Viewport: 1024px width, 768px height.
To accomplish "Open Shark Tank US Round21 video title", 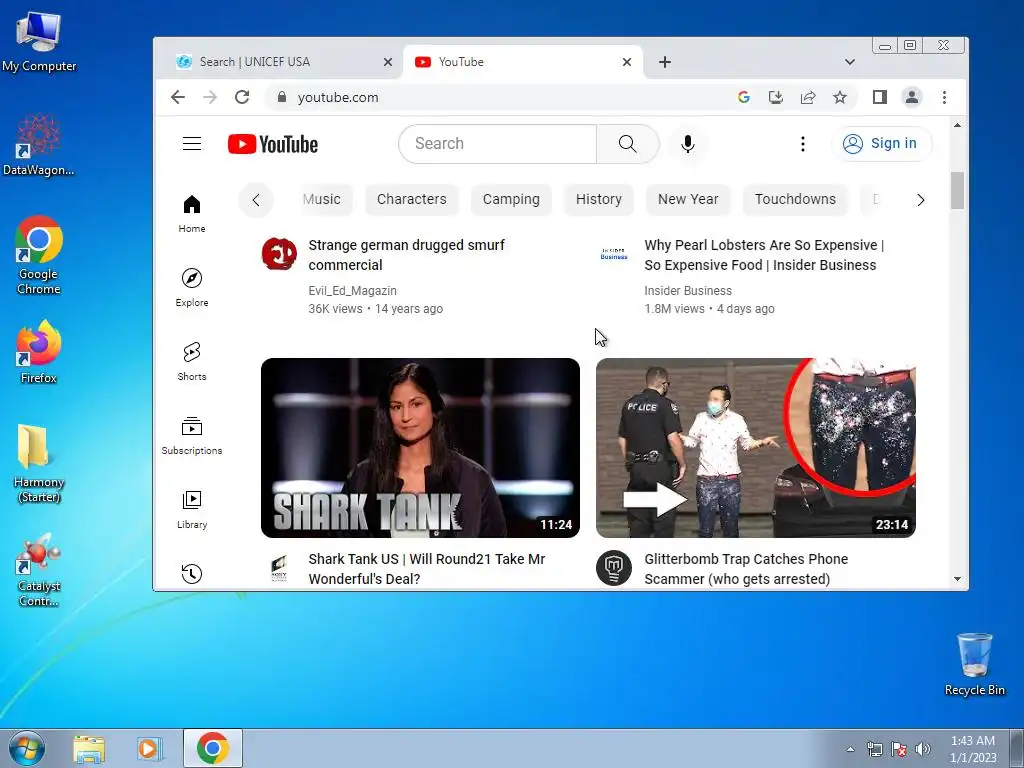I will (x=426, y=569).
